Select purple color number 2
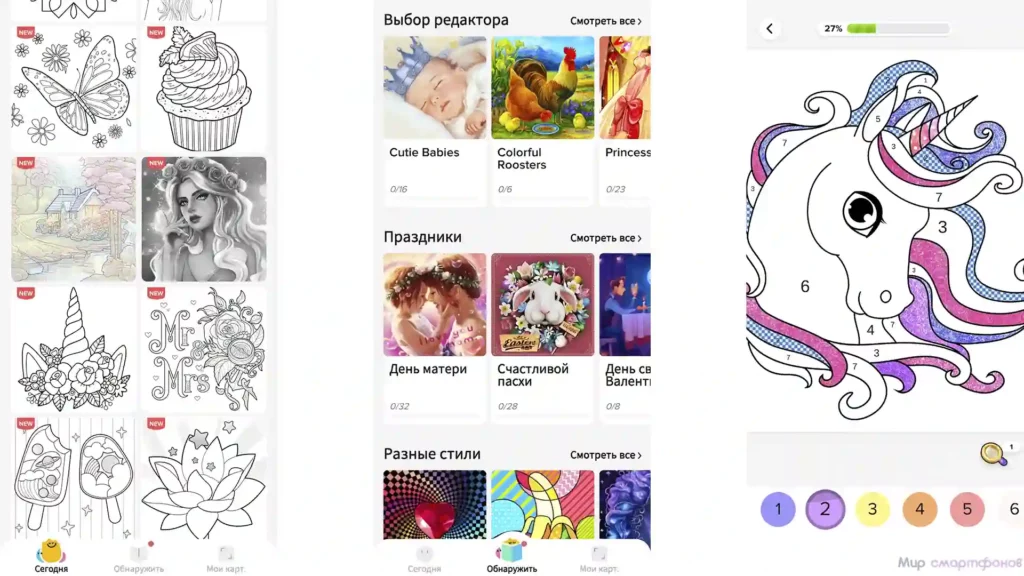 (x=825, y=509)
